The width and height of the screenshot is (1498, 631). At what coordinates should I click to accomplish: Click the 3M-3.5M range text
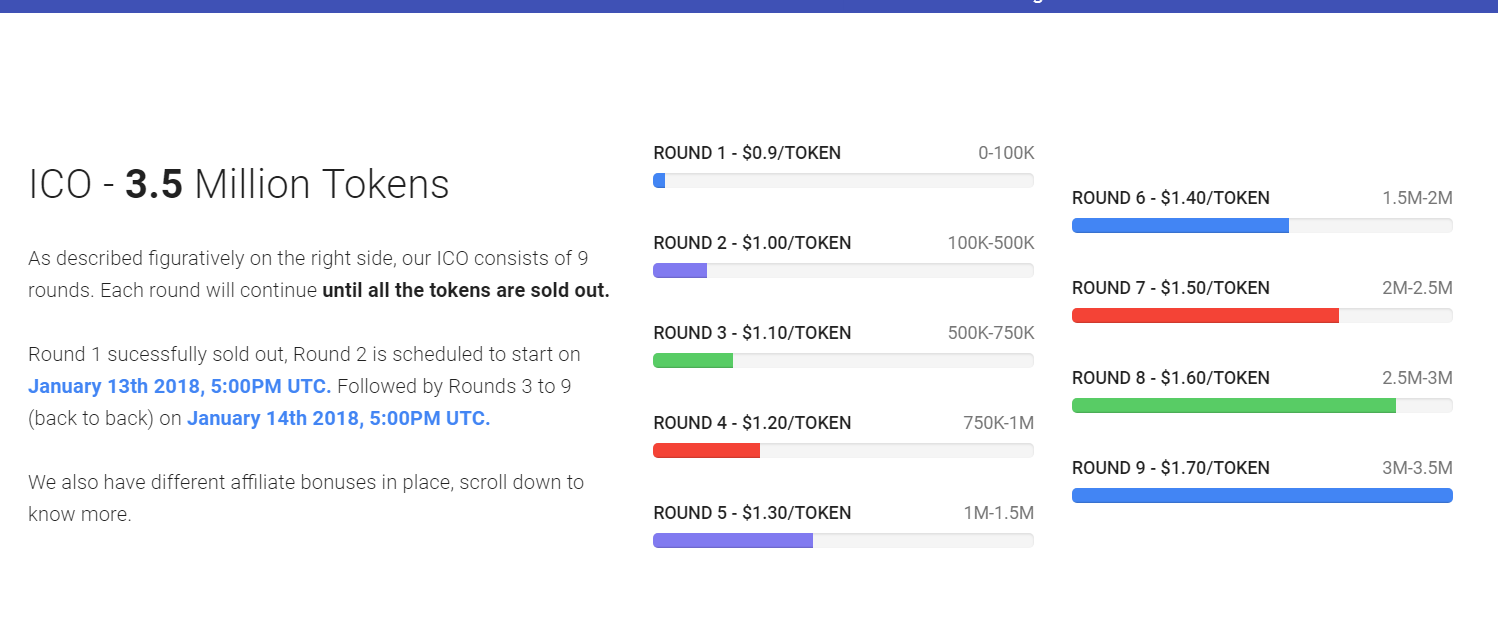[x=1417, y=468]
